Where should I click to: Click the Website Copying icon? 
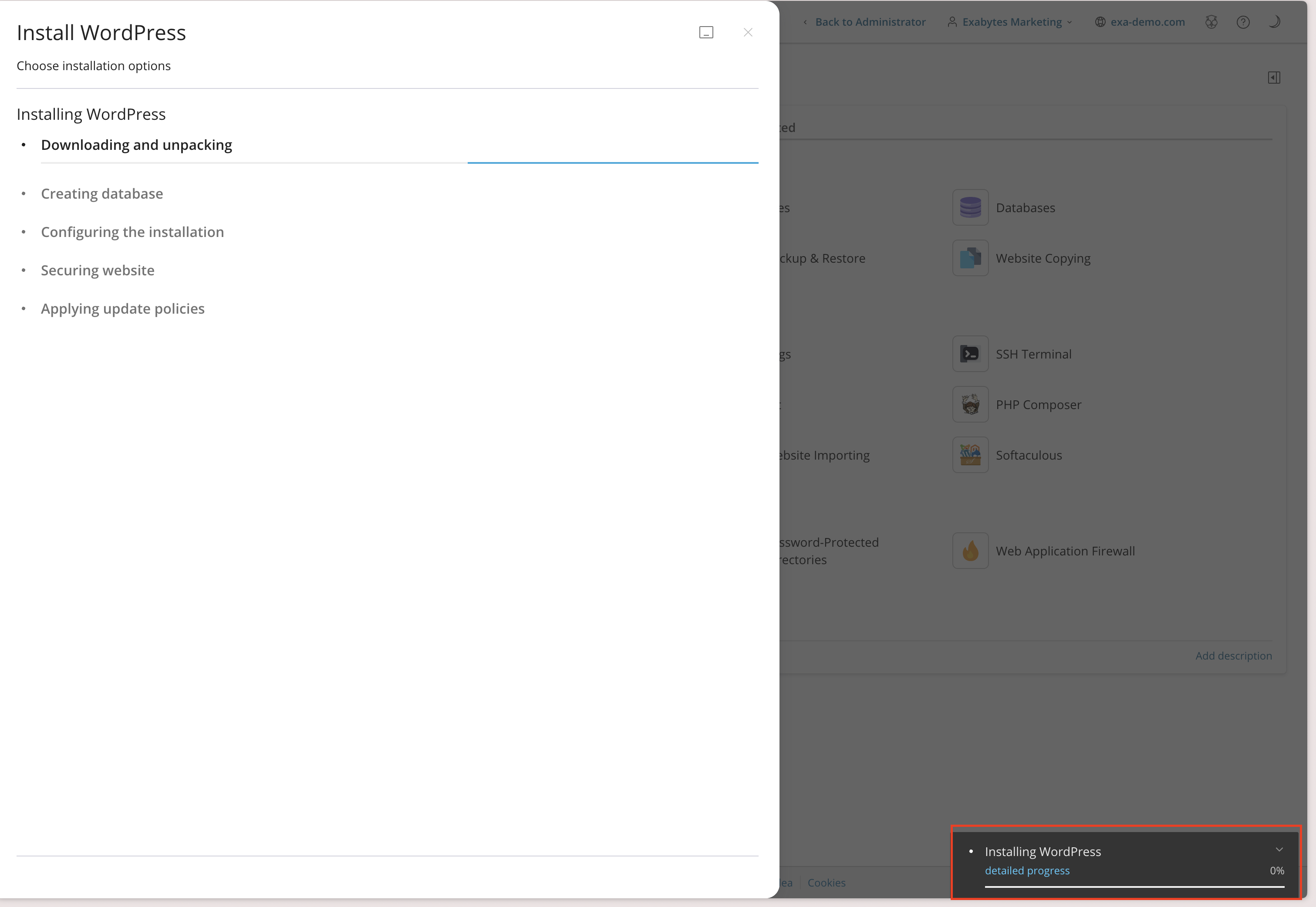click(970, 258)
